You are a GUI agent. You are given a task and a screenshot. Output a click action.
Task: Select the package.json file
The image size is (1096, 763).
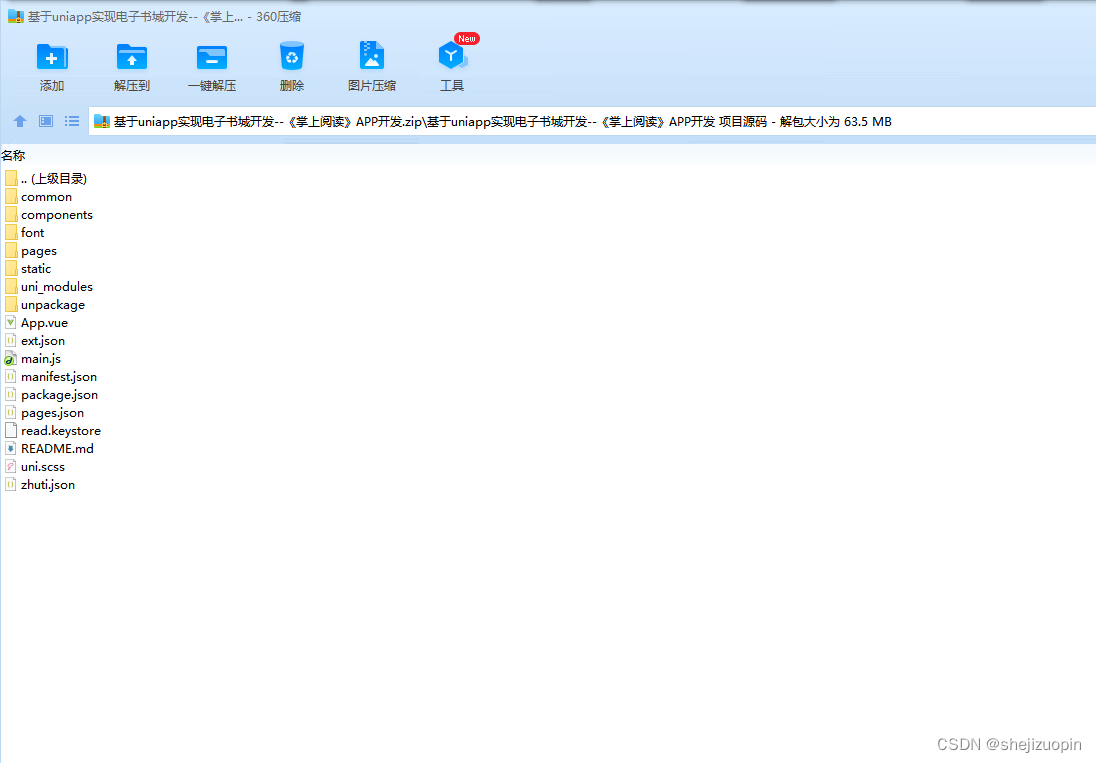51,395
